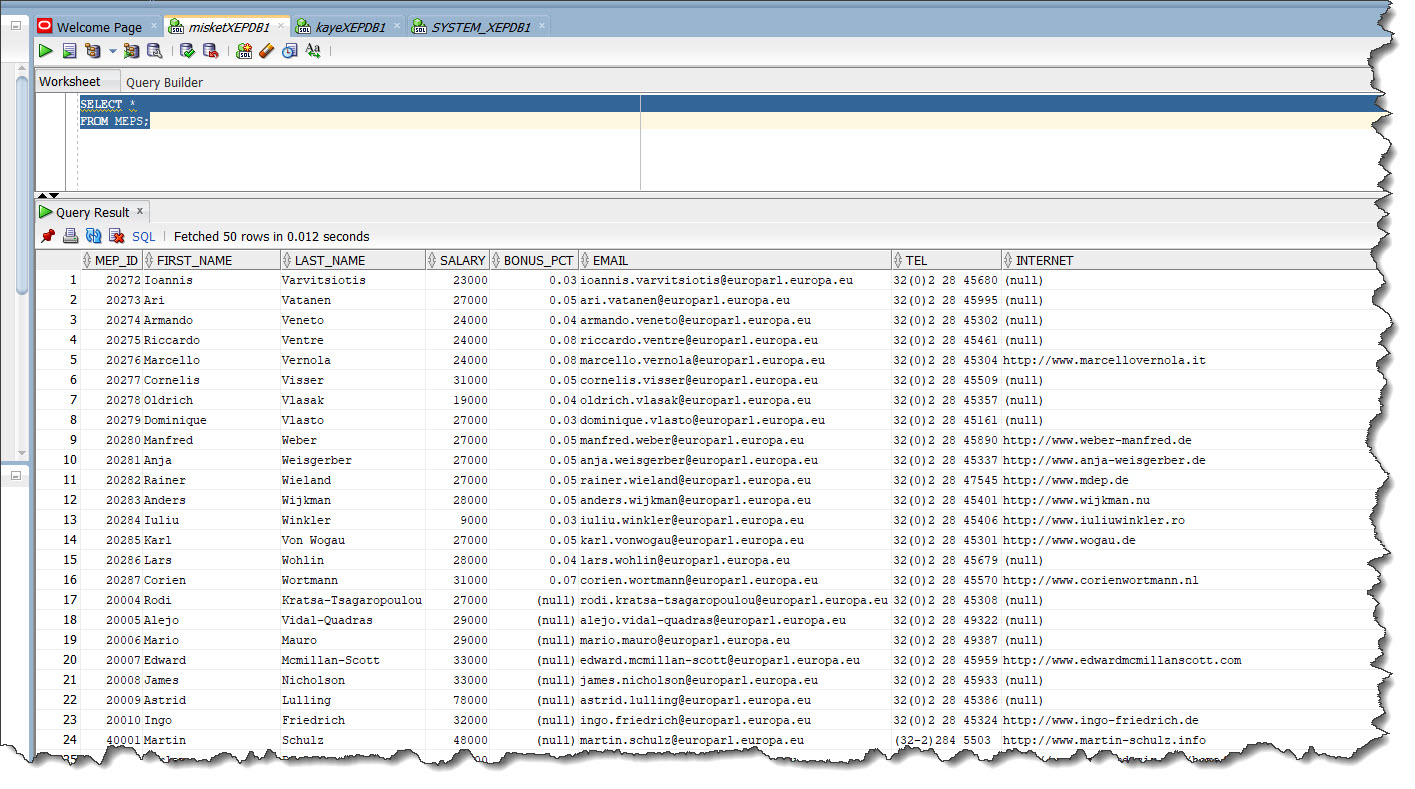Close the Query Result tab
This screenshot has height=789, width=1415.
(140, 211)
